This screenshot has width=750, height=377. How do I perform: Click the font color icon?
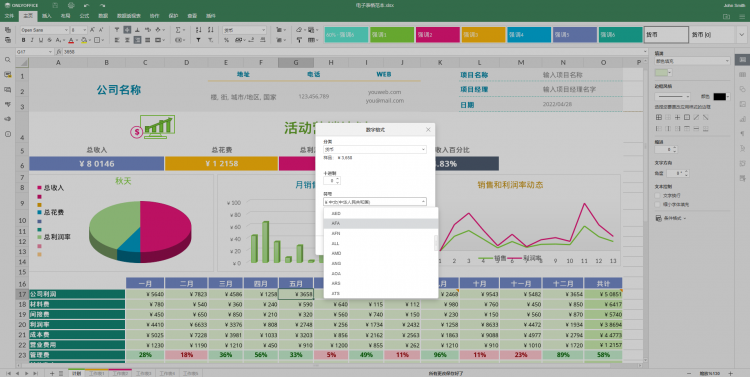click(x=71, y=40)
